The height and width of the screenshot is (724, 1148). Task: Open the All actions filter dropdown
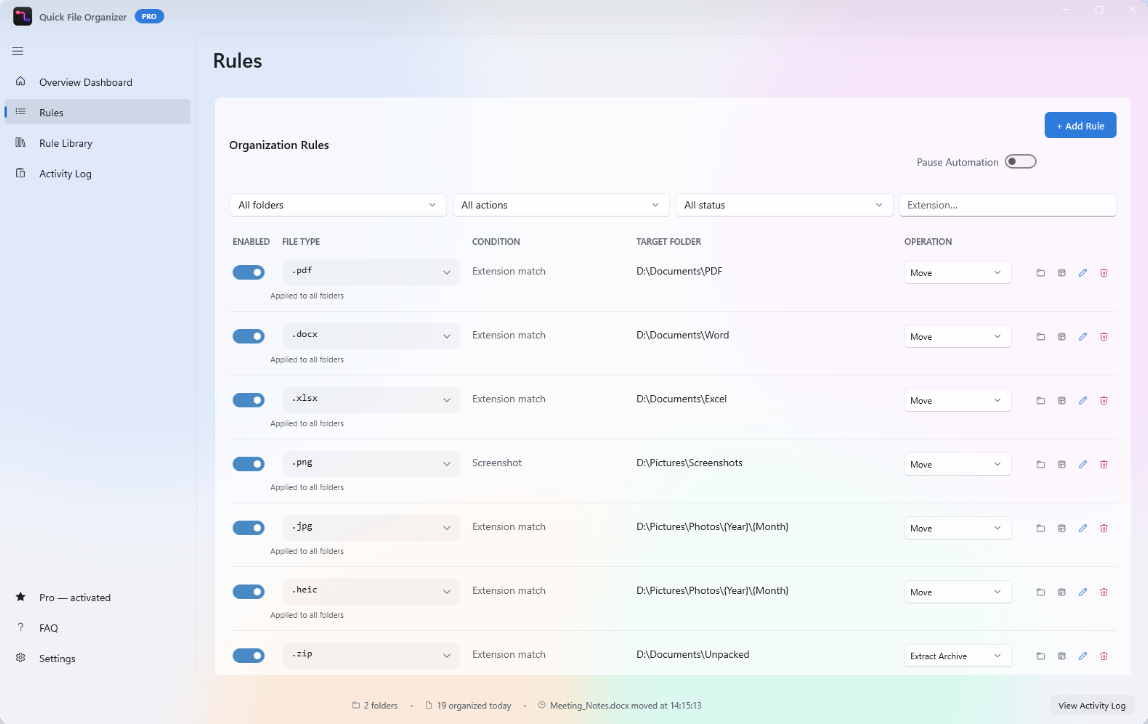(x=561, y=205)
